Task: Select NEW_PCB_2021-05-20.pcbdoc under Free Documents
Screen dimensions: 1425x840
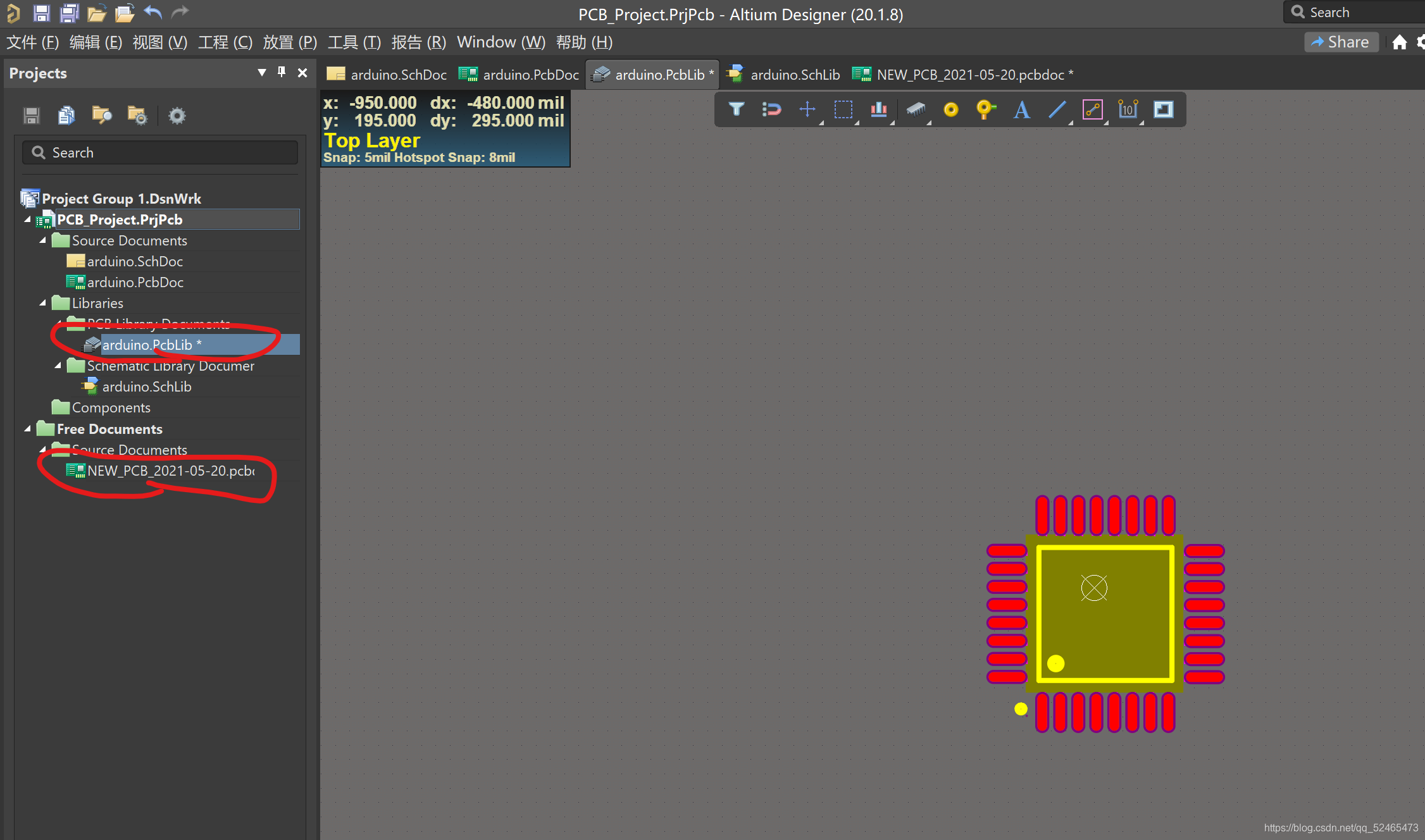Action: [171, 471]
